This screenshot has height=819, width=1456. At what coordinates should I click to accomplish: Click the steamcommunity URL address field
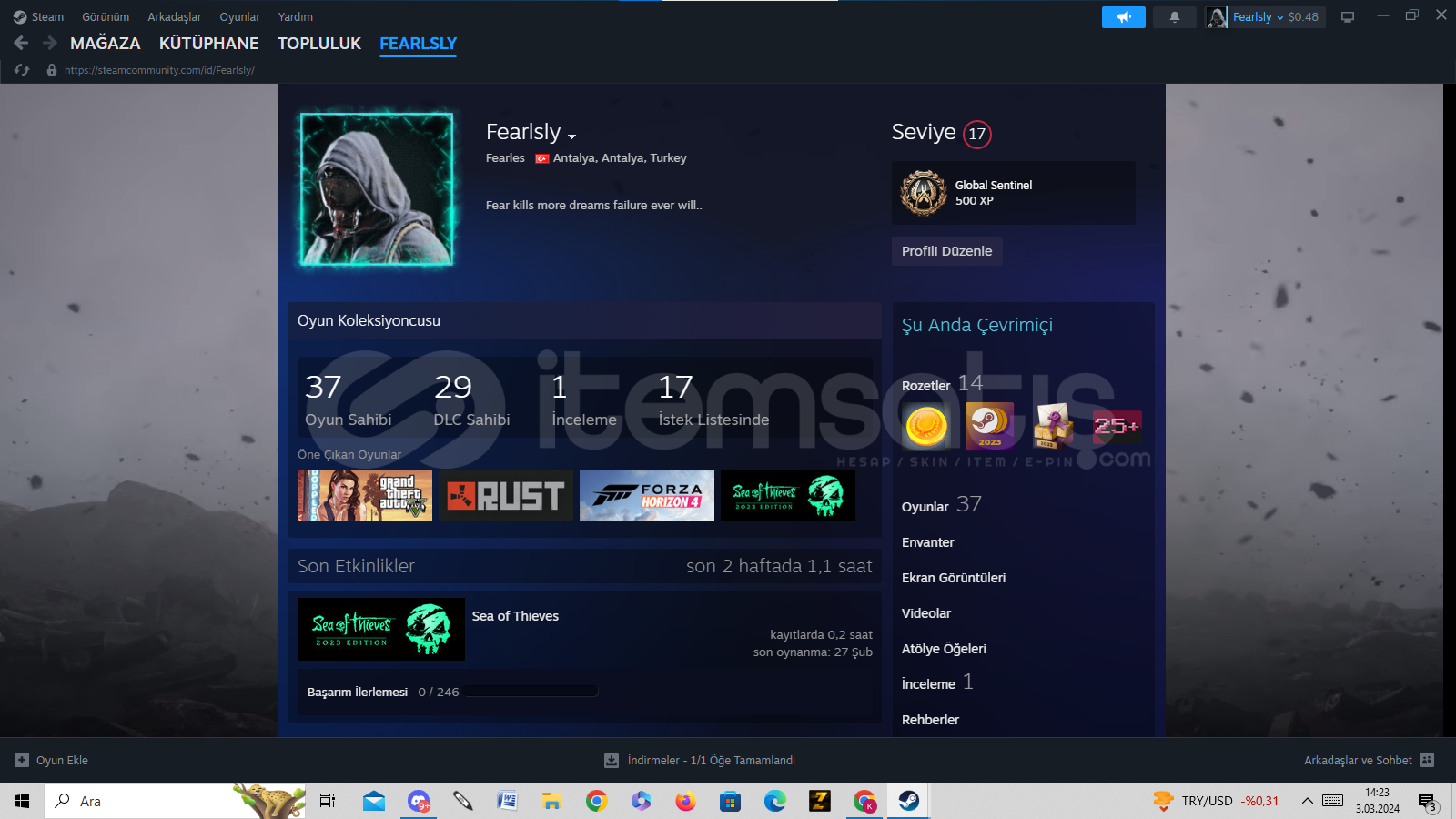tap(159, 70)
